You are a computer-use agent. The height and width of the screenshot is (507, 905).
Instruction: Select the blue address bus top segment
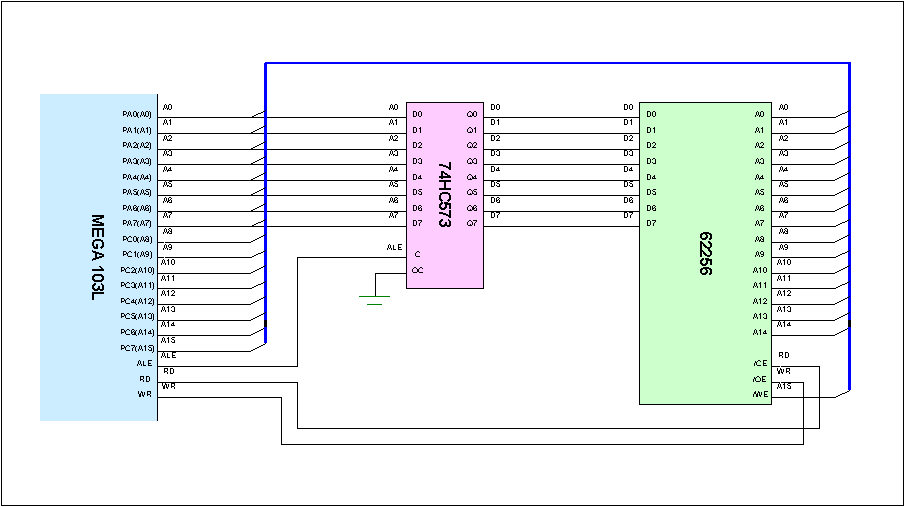click(x=557, y=63)
